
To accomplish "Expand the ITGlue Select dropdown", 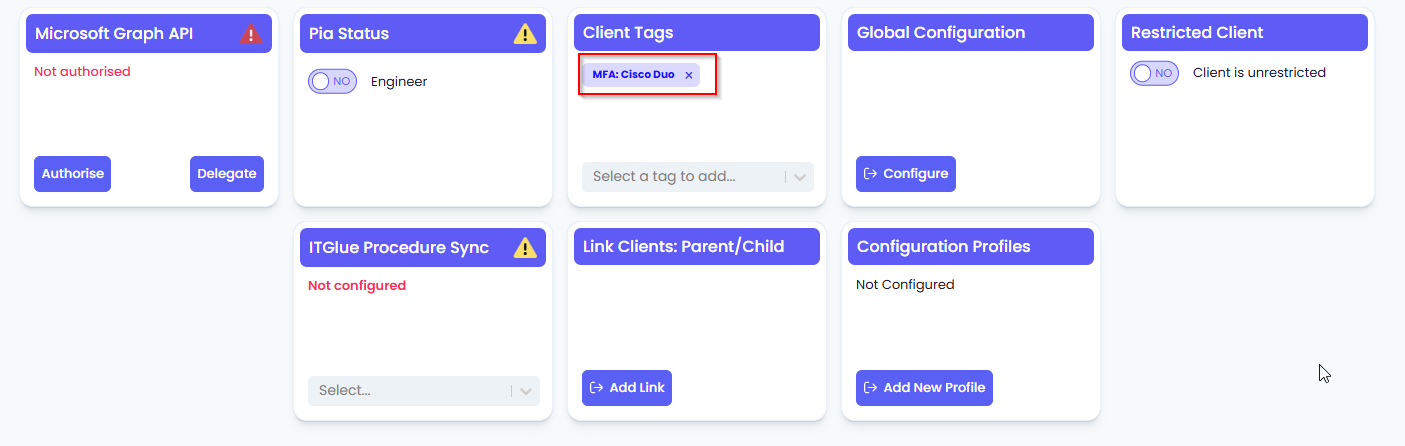I will click(x=424, y=391).
